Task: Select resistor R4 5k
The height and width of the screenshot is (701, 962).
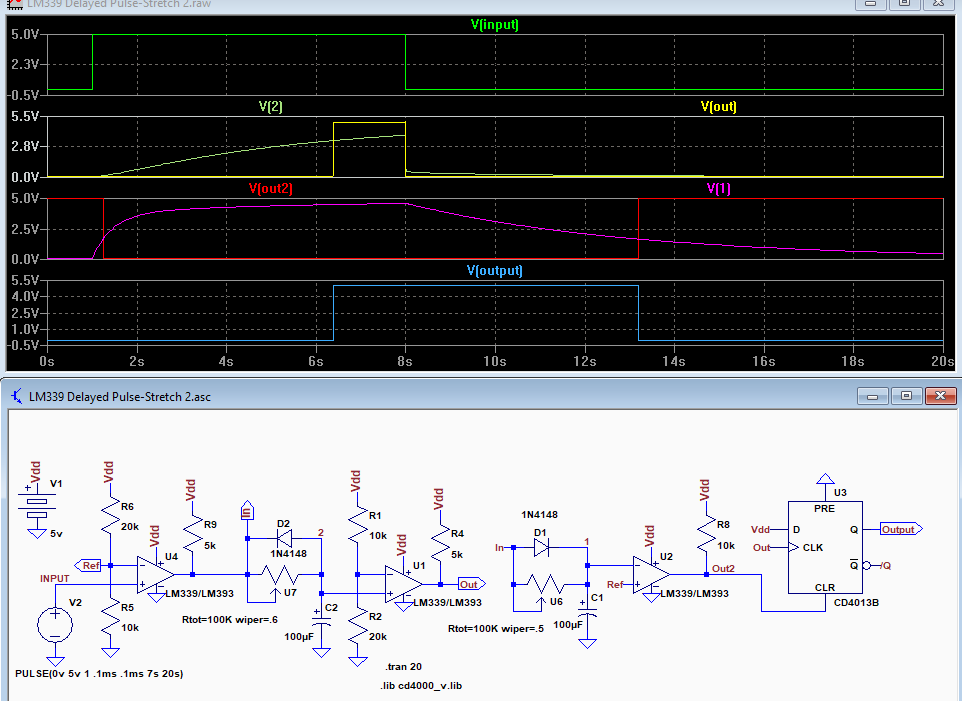Action: click(x=441, y=543)
